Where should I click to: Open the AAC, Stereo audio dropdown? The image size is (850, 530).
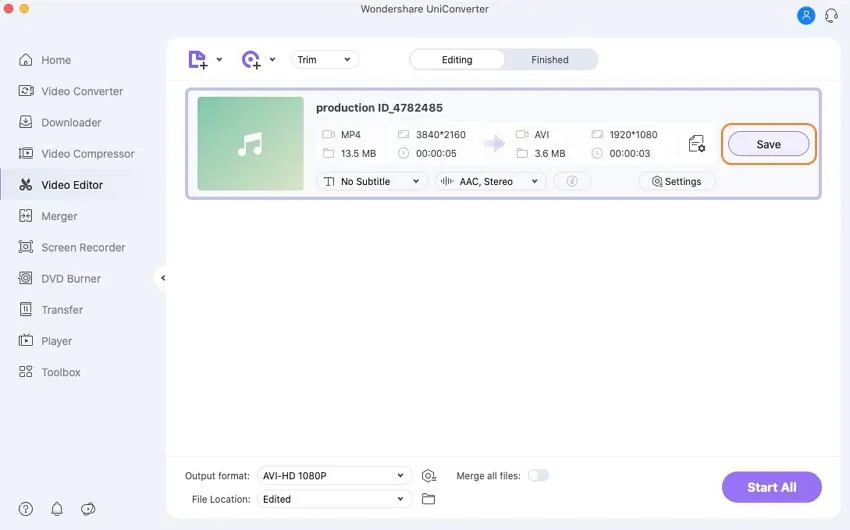tap(491, 182)
